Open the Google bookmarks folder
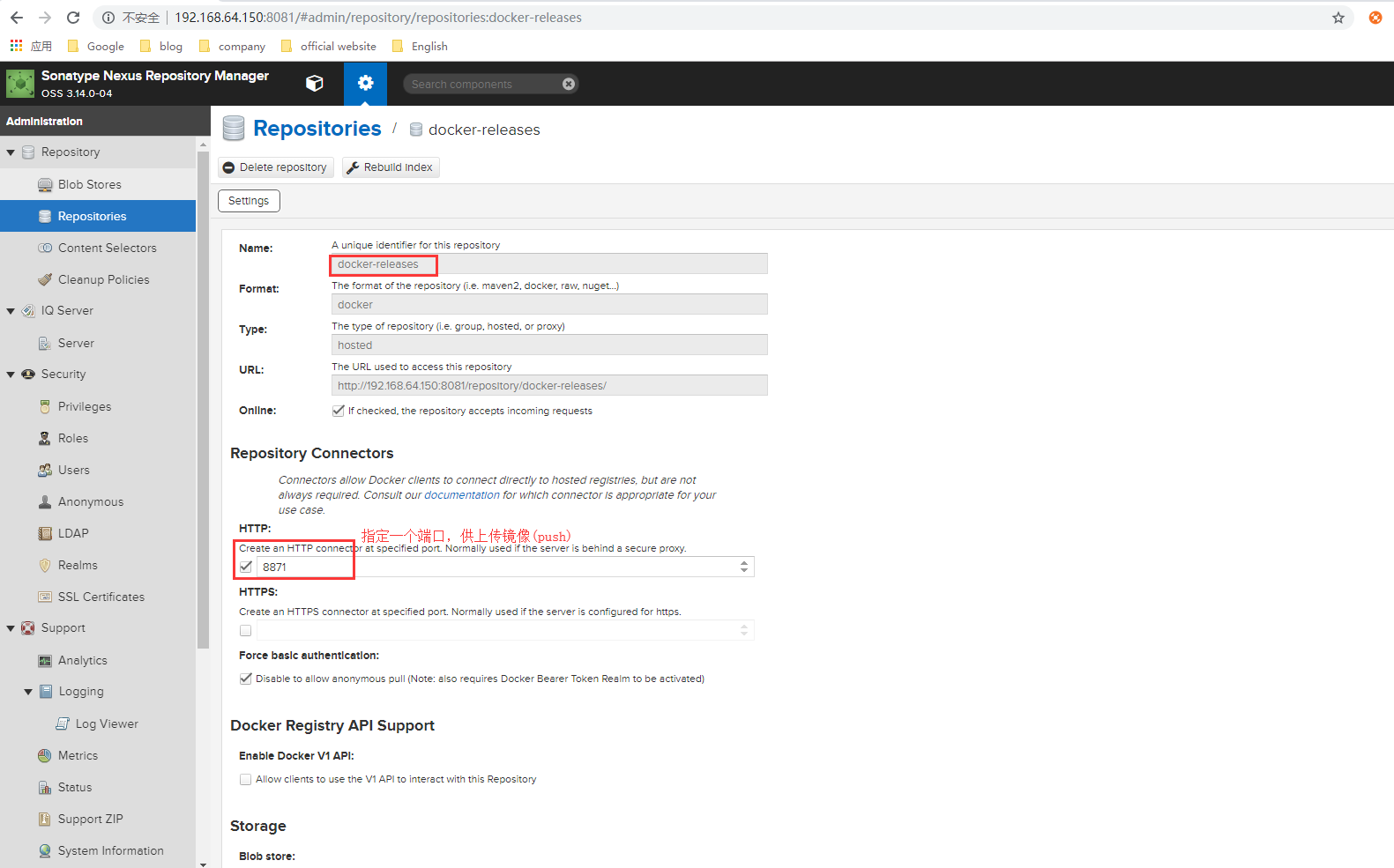 click(96, 46)
